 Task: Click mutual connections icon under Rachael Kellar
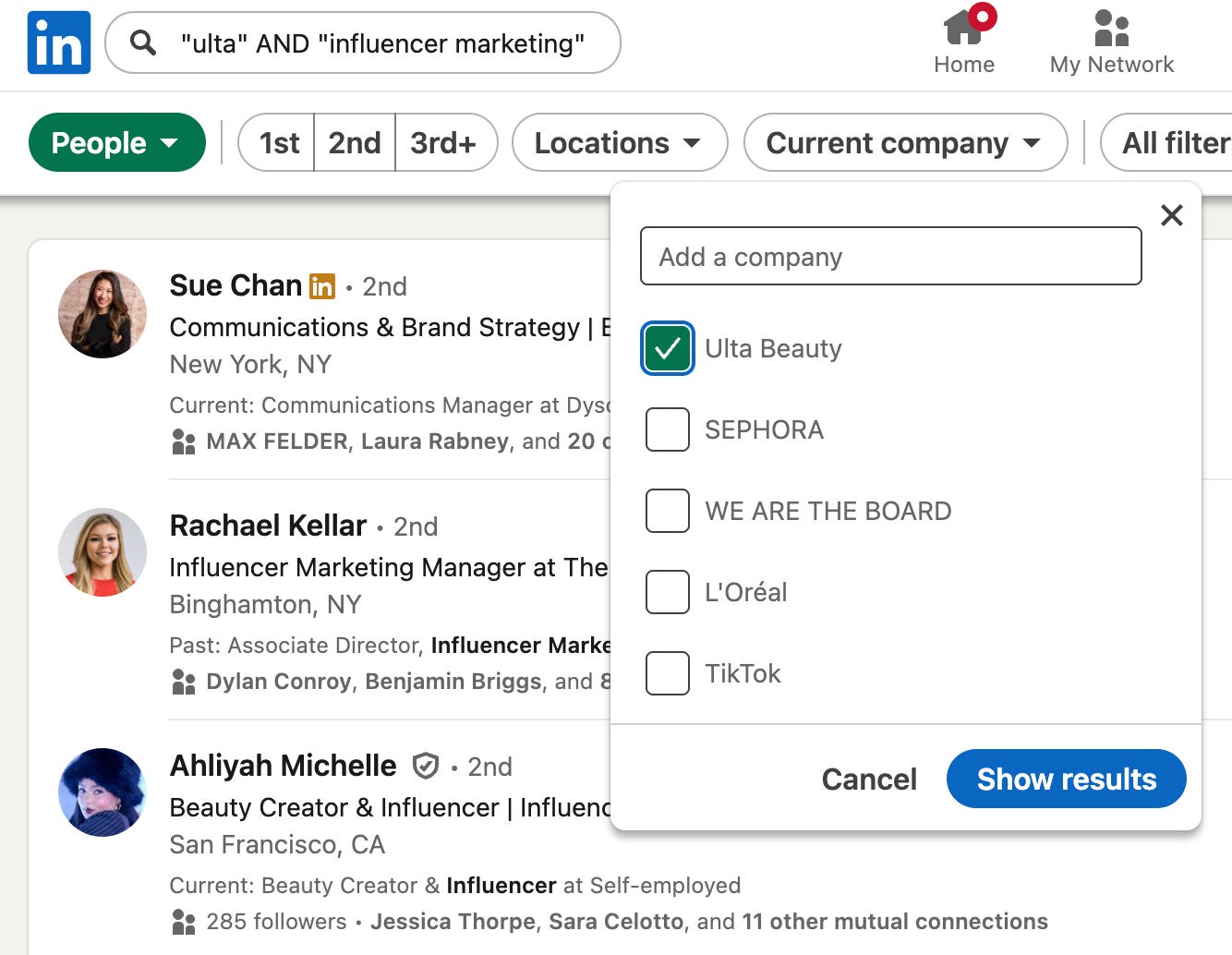click(x=184, y=682)
